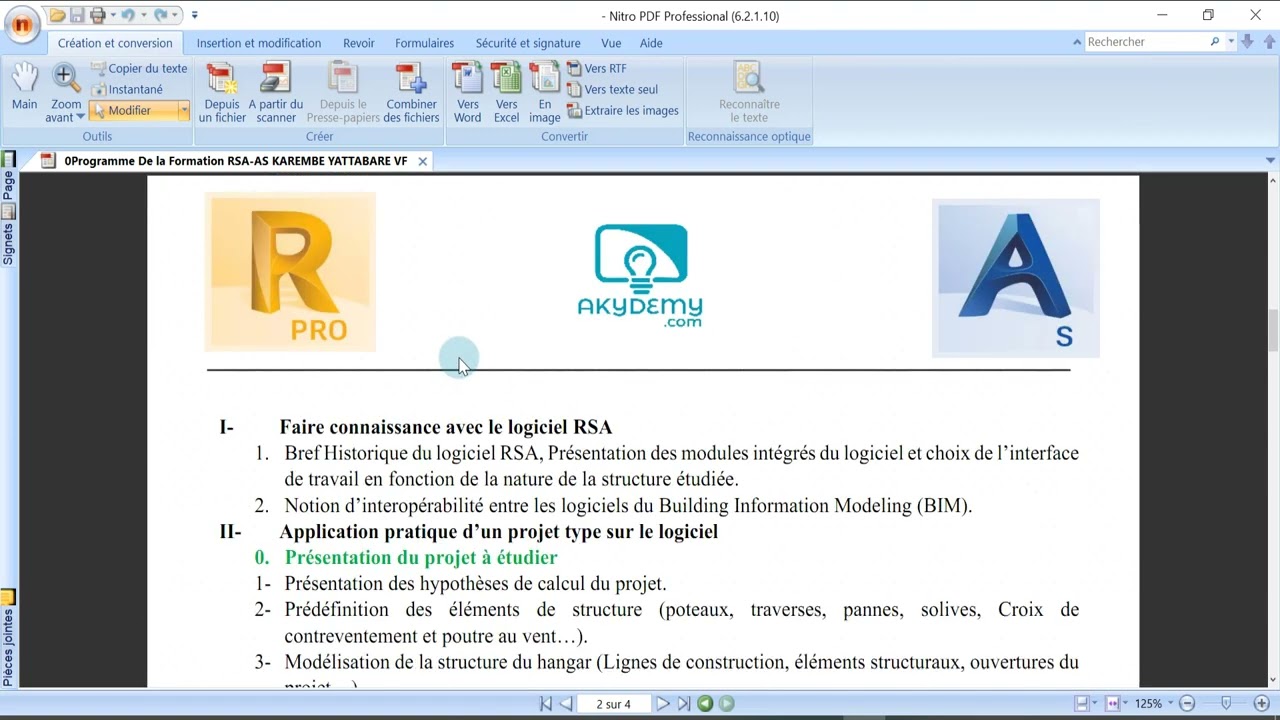
Task: Open the Undo history dropdown
Action: (142, 15)
